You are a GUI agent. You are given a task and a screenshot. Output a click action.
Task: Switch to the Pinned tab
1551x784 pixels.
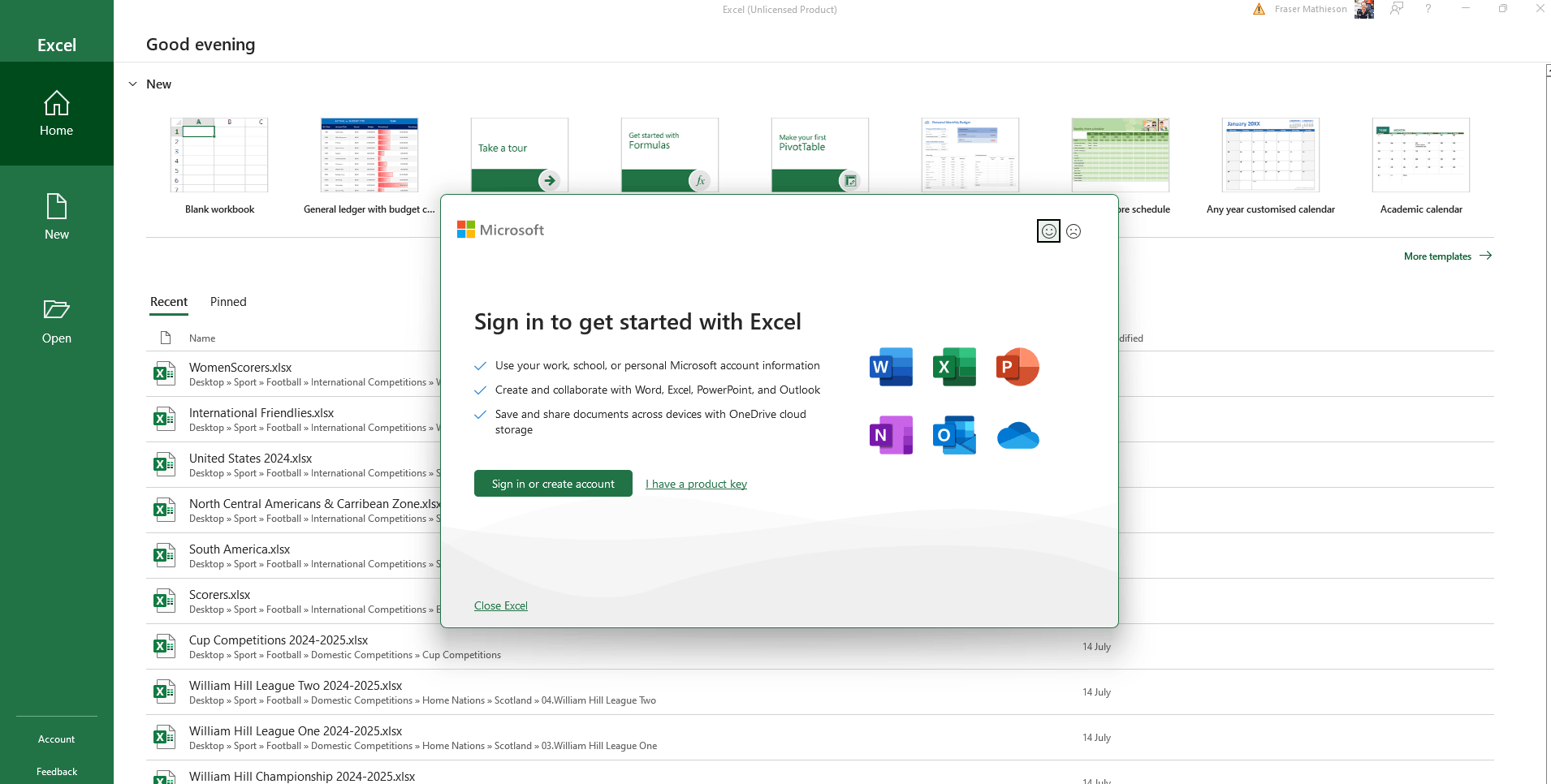pos(228,302)
